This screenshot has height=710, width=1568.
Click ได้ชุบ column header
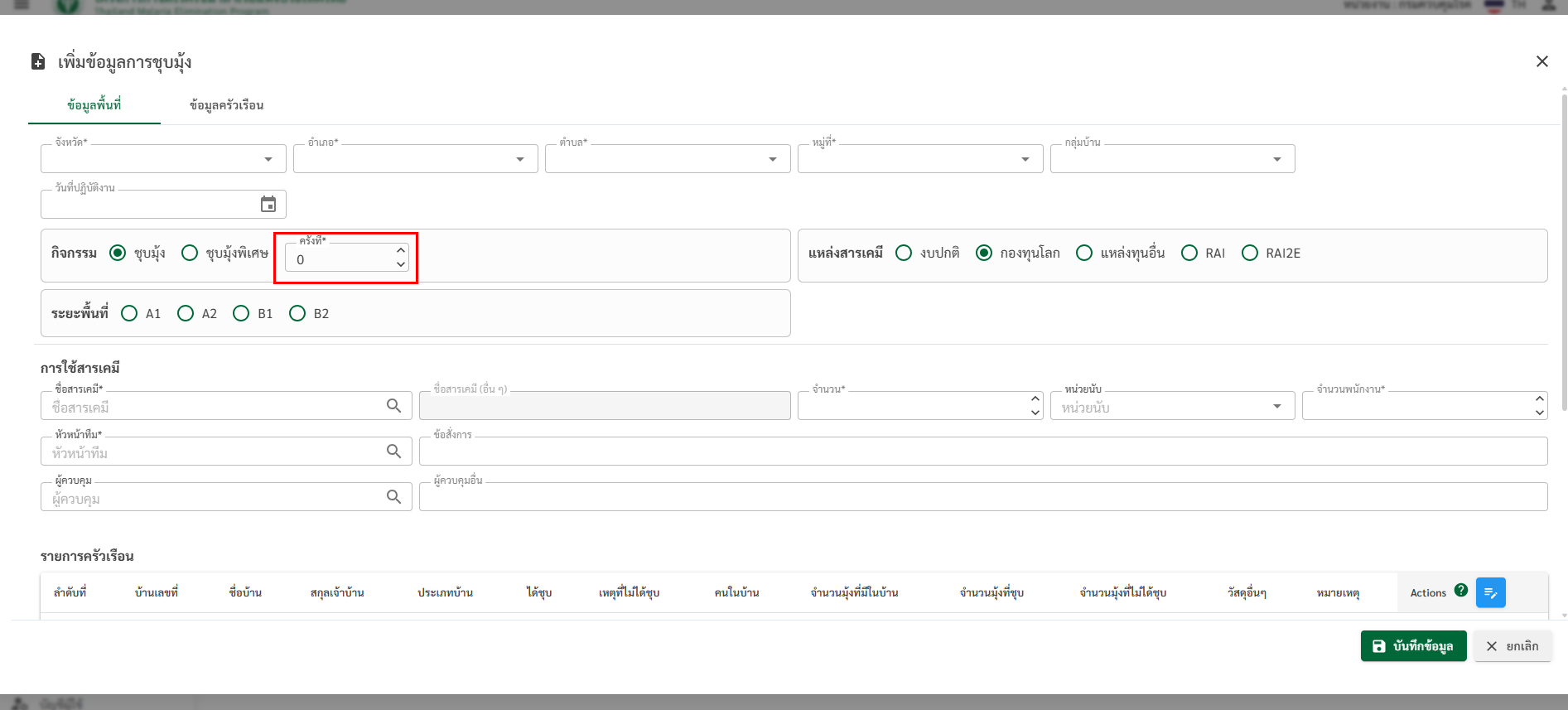pos(539,592)
